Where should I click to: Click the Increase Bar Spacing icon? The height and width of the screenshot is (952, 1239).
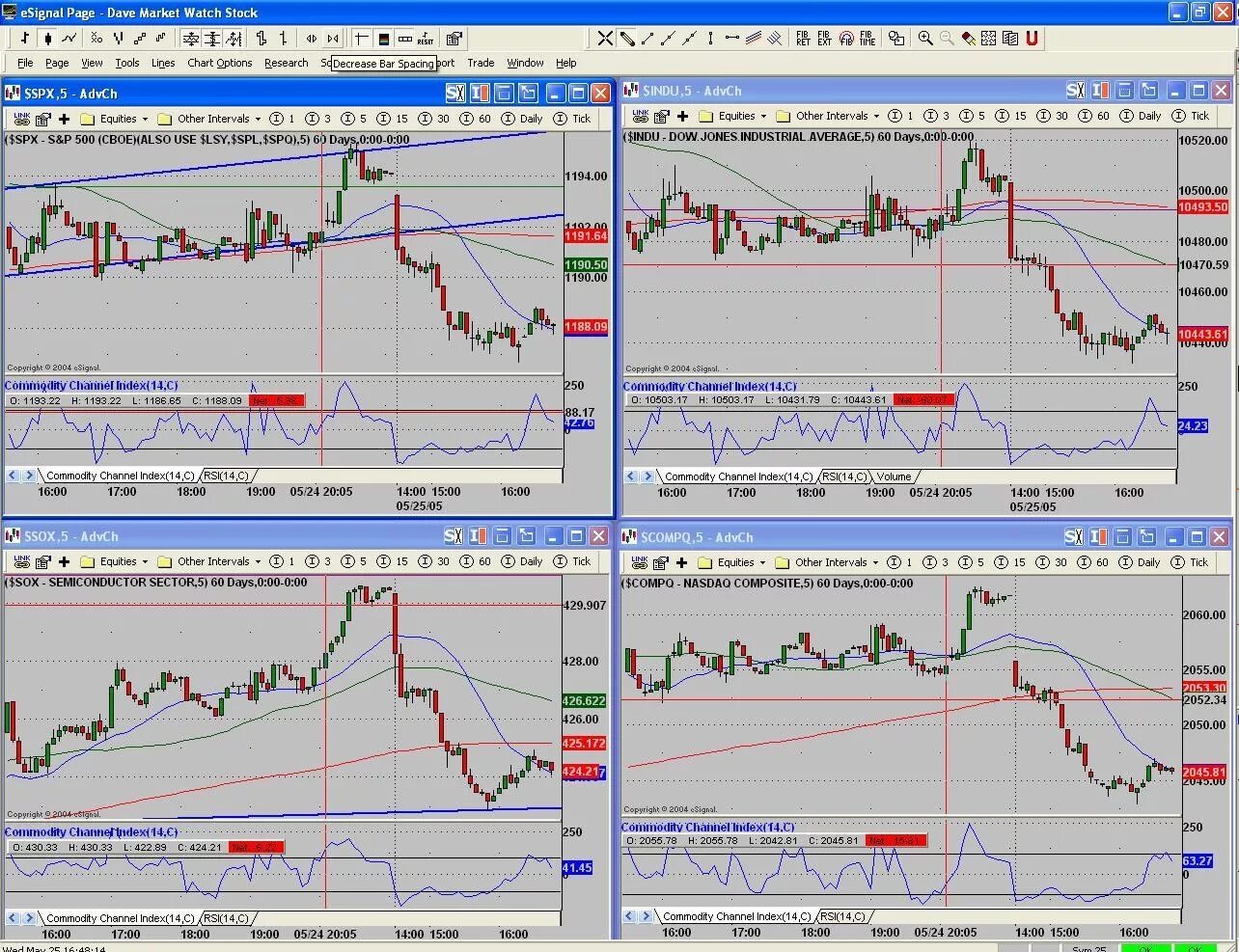tap(311, 39)
